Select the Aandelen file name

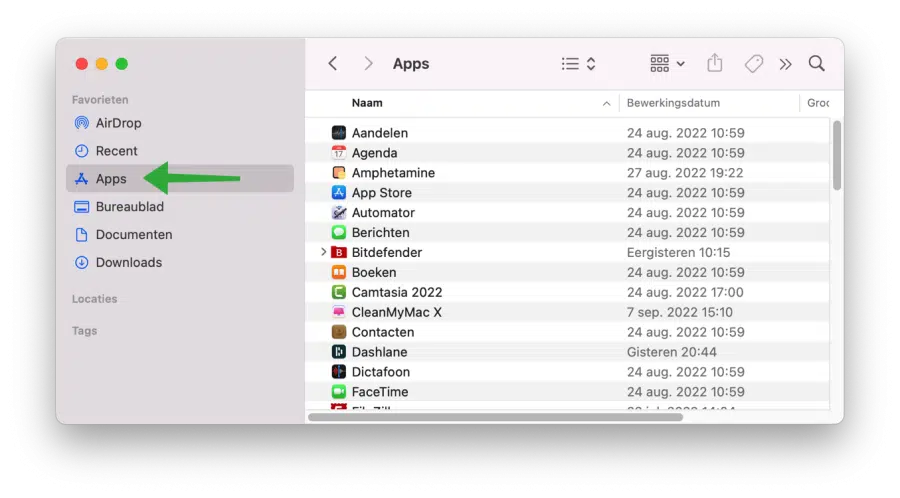(x=379, y=133)
